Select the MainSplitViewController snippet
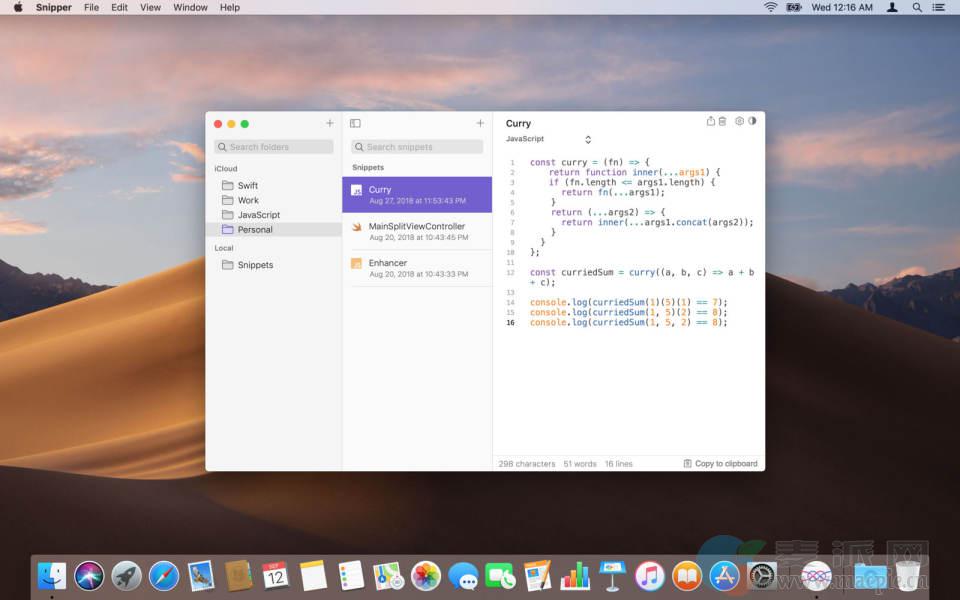Viewport: 960px width, 600px height. coord(417,231)
